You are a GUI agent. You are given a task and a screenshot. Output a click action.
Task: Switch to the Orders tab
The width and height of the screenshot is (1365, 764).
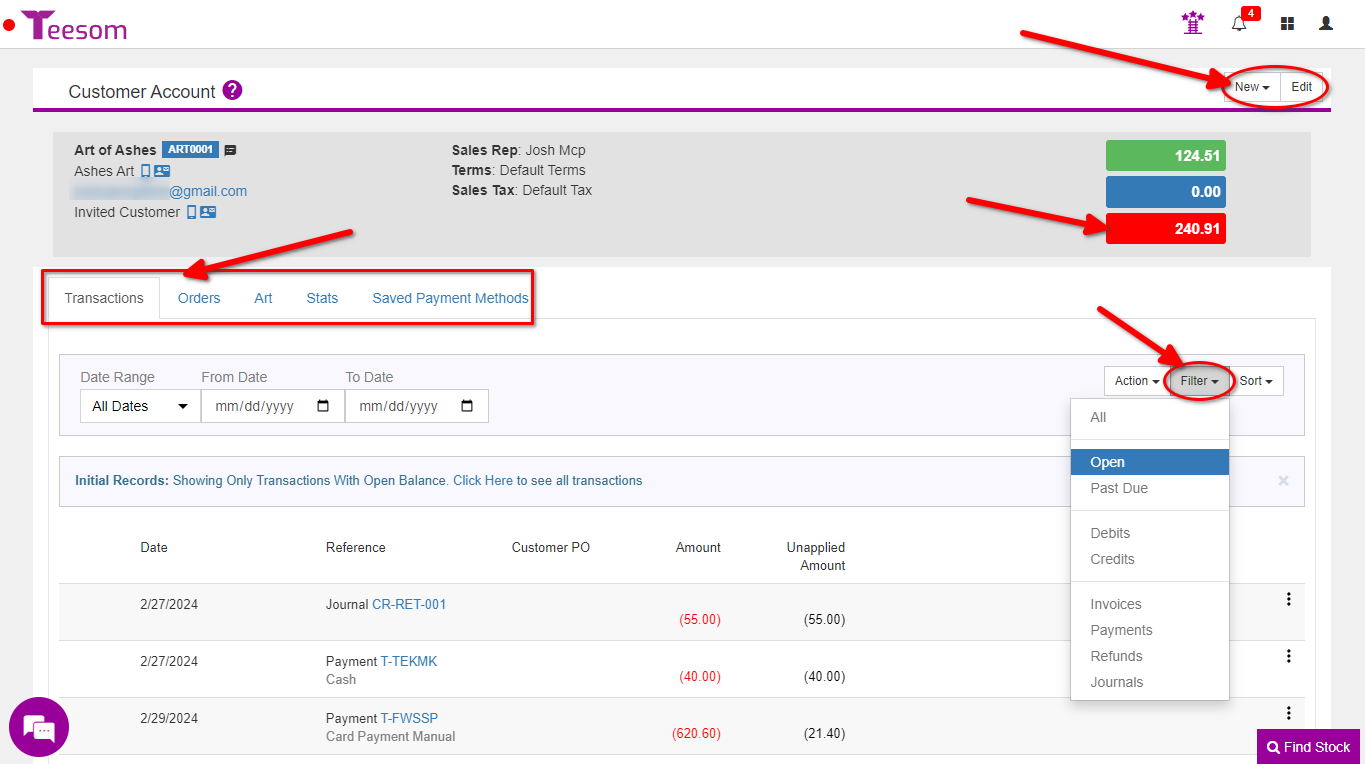pyautogui.click(x=199, y=298)
